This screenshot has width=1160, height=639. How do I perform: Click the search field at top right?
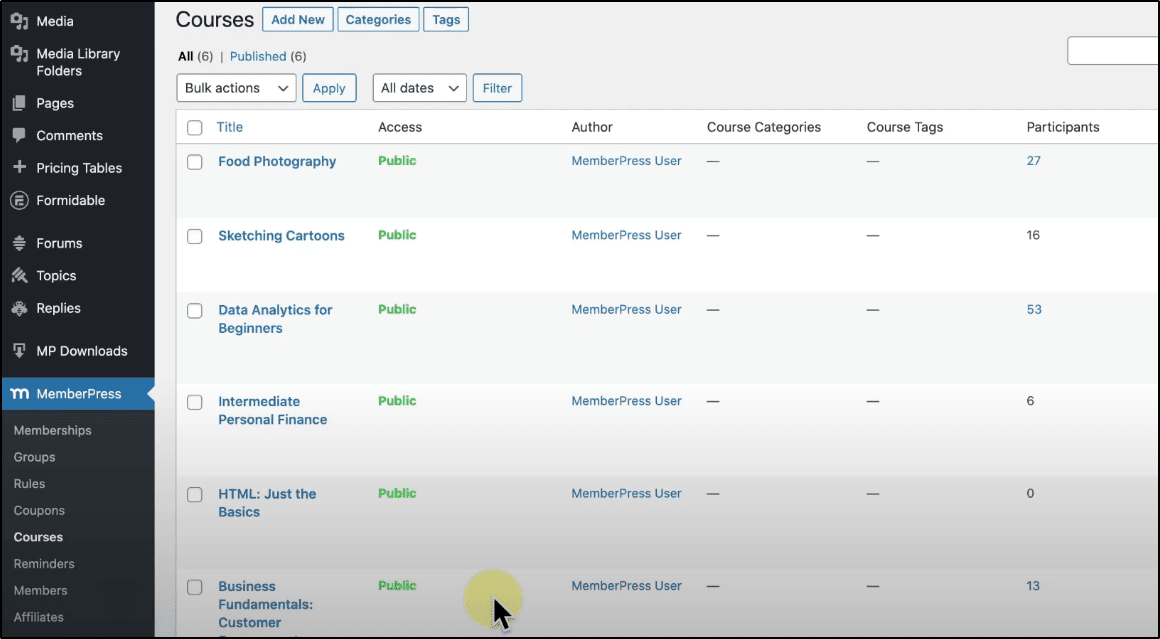point(1115,50)
